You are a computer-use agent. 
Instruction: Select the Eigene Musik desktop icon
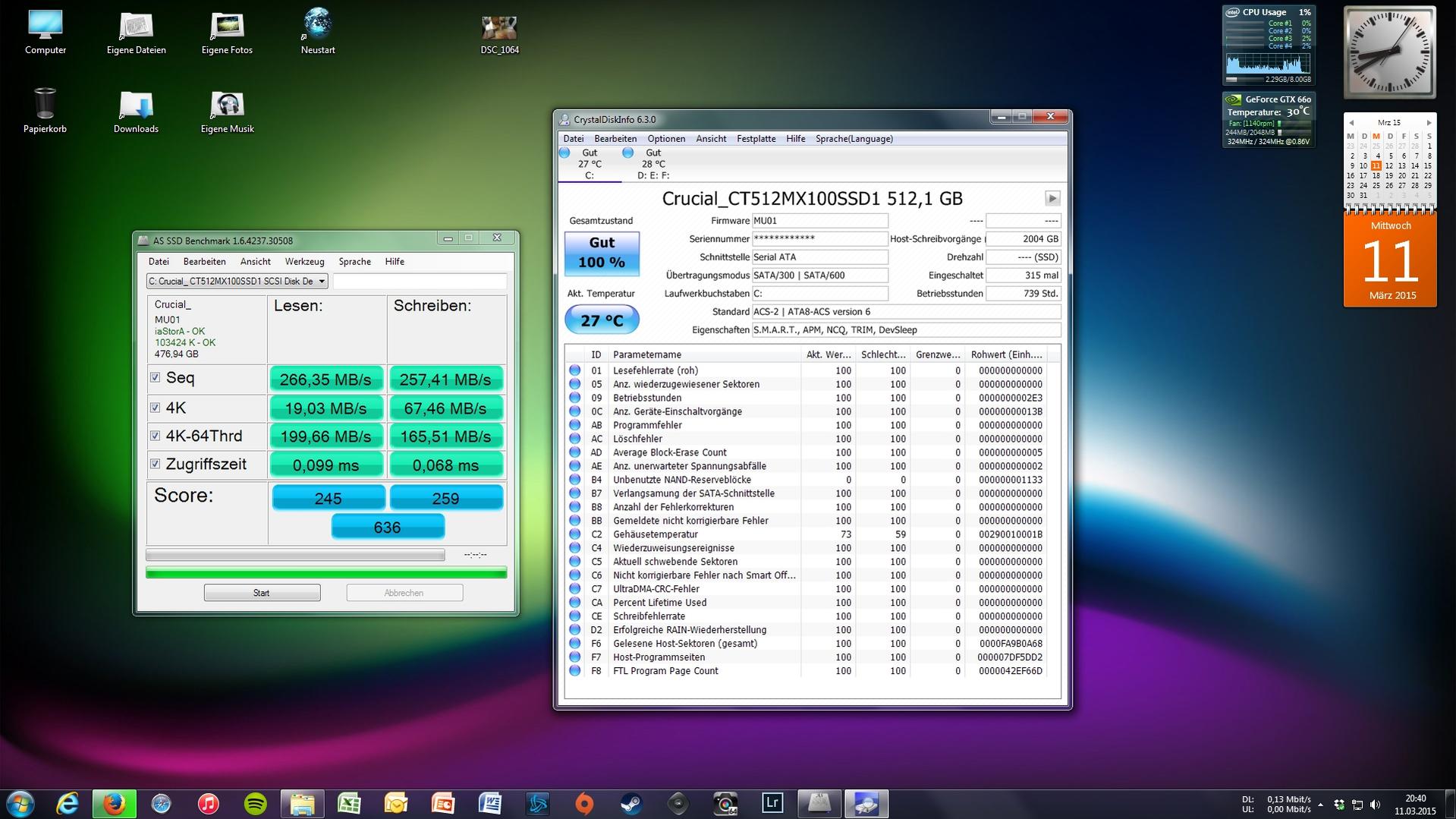click(228, 111)
